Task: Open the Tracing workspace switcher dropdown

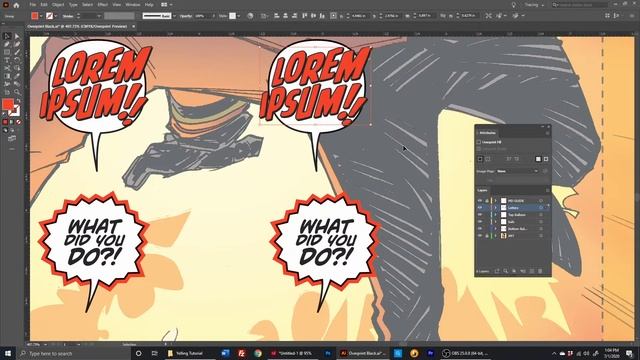Action: 534,5
